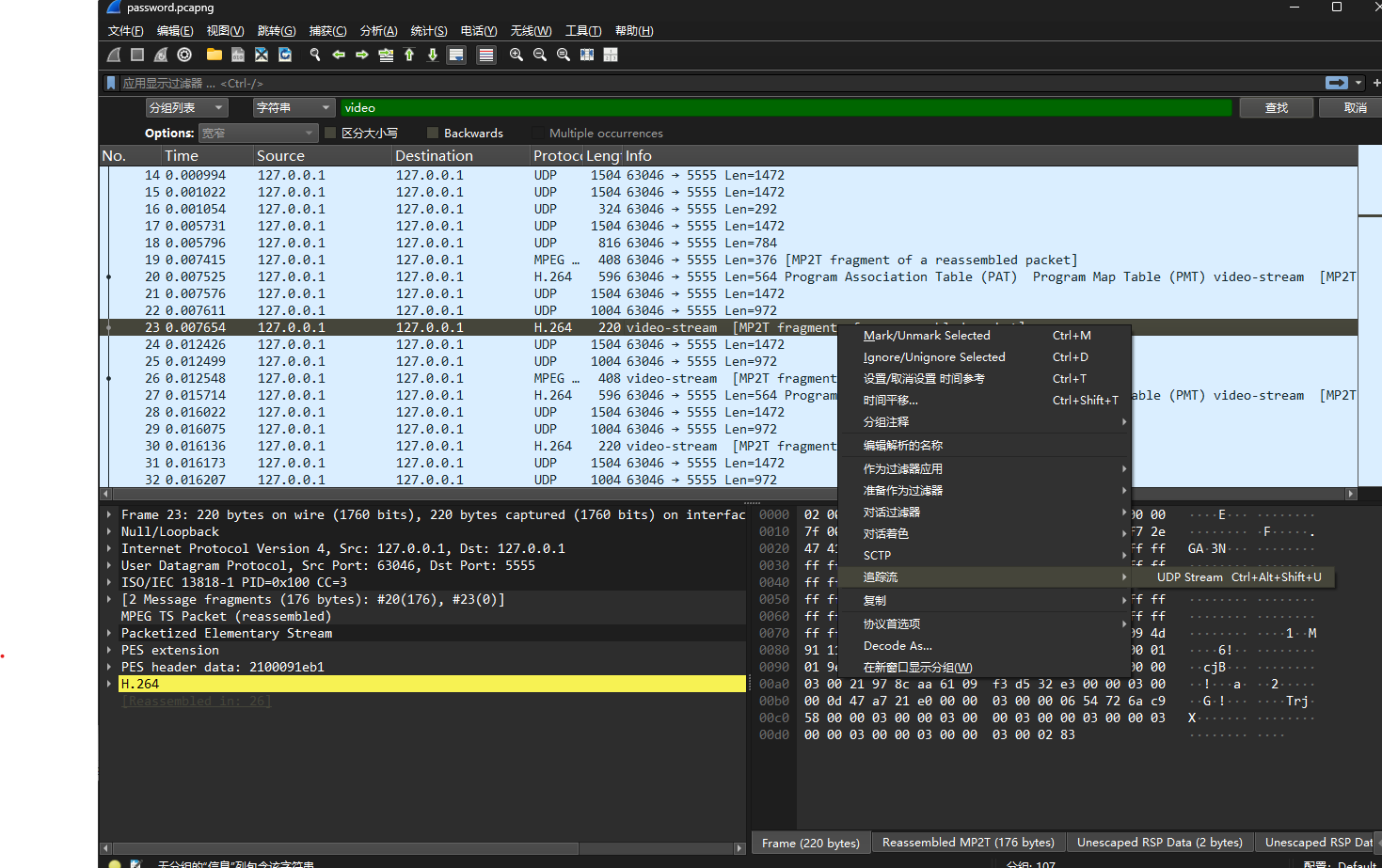The image size is (1382, 868).
Task: Focus the display filter input field
Action: click(720, 84)
